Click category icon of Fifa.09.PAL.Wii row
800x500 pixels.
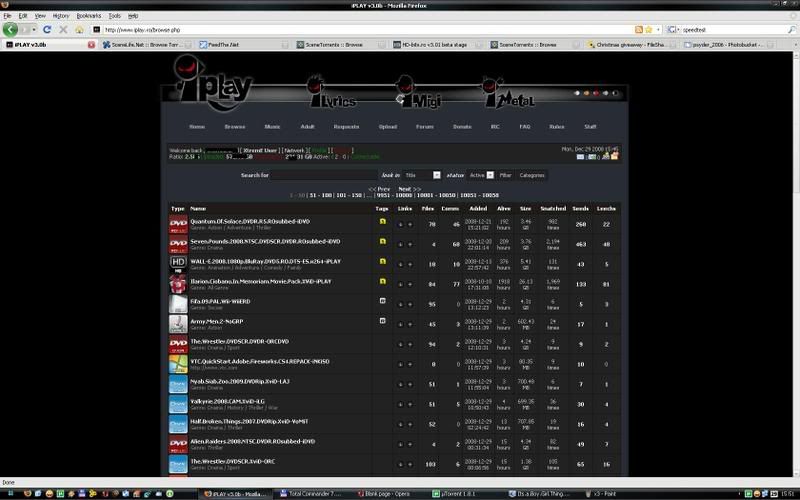pyautogui.click(x=178, y=304)
